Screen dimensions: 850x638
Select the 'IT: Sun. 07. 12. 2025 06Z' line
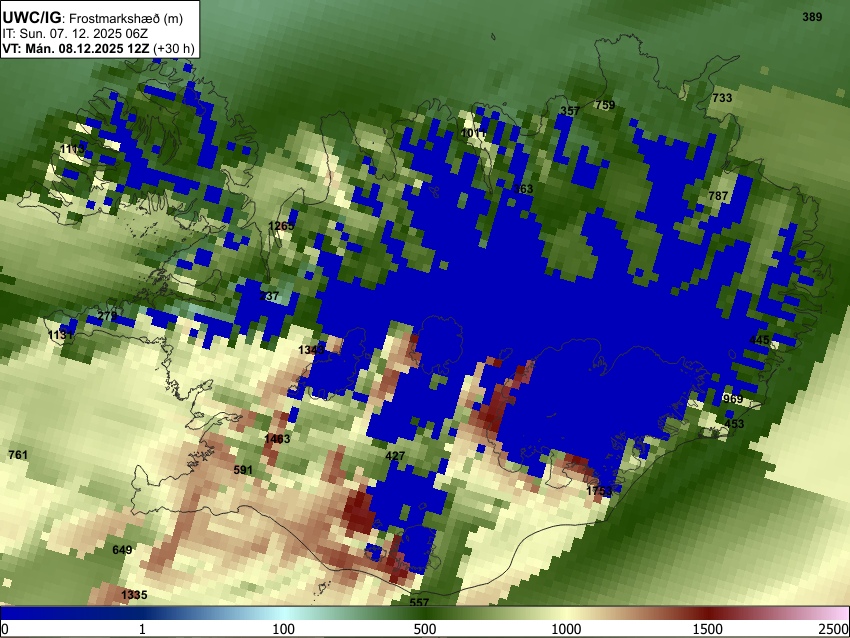(75, 34)
